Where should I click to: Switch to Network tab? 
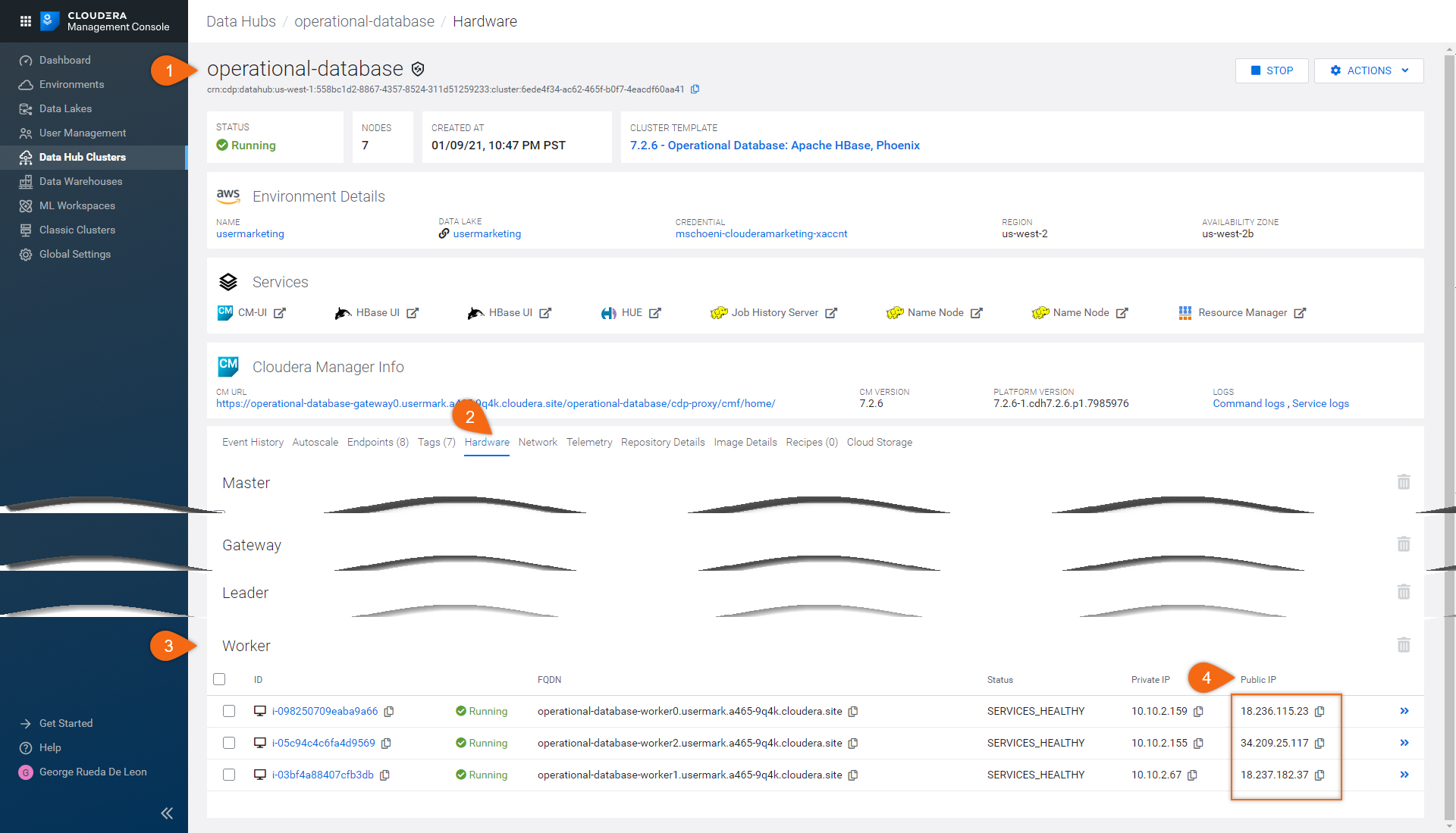coord(538,443)
